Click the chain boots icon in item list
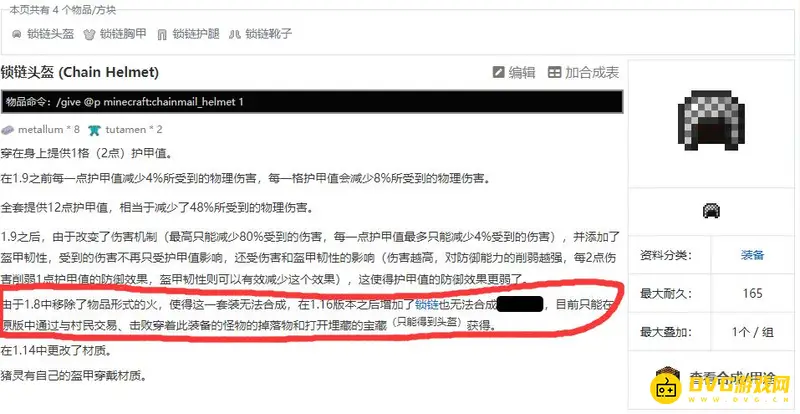The image size is (800, 414). click(x=235, y=35)
